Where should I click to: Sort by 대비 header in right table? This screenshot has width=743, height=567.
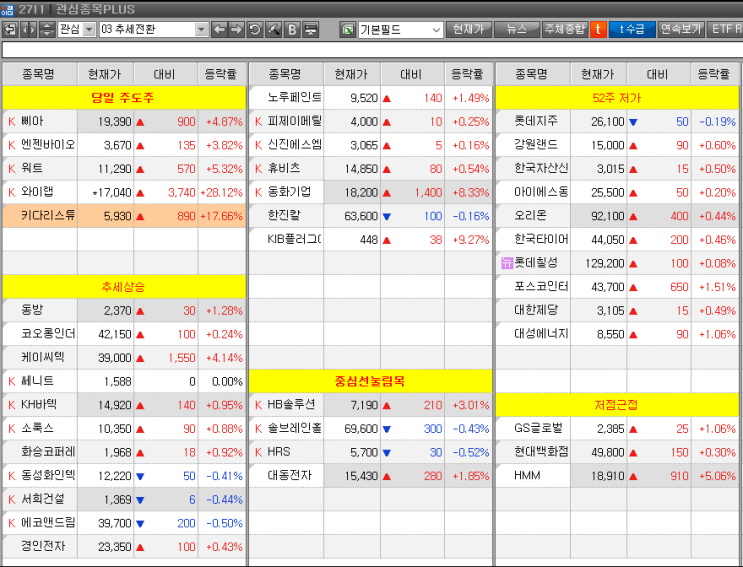click(658, 74)
